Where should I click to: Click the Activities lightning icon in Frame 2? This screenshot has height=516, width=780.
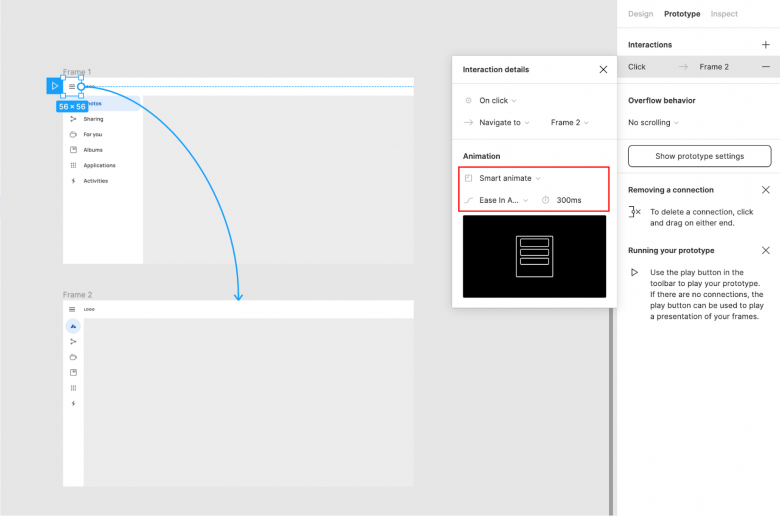[73, 403]
